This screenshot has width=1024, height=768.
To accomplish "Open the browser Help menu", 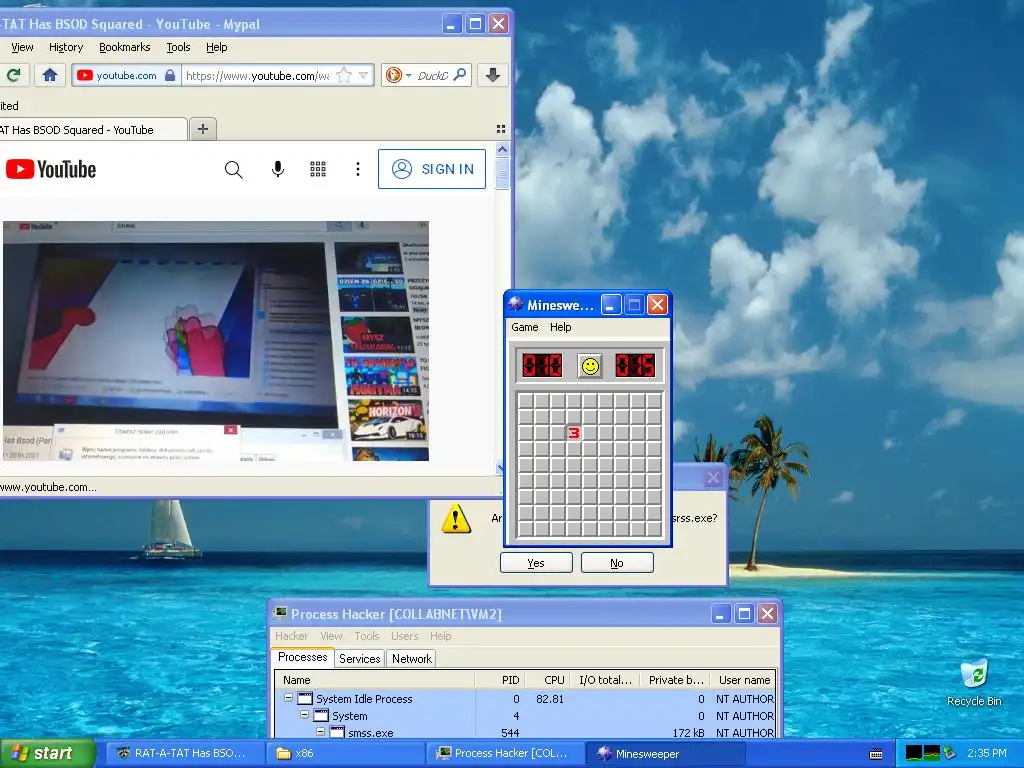I will point(216,47).
